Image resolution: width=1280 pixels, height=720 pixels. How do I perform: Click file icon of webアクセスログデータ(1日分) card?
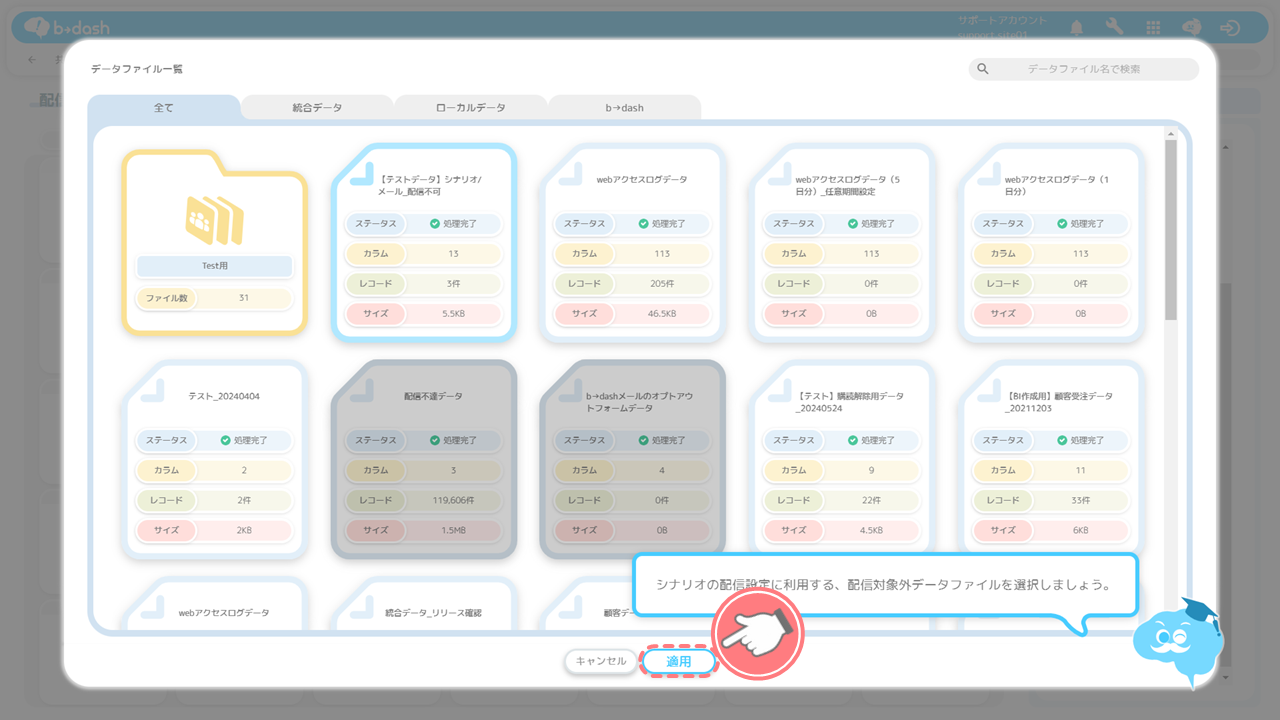[989, 173]
